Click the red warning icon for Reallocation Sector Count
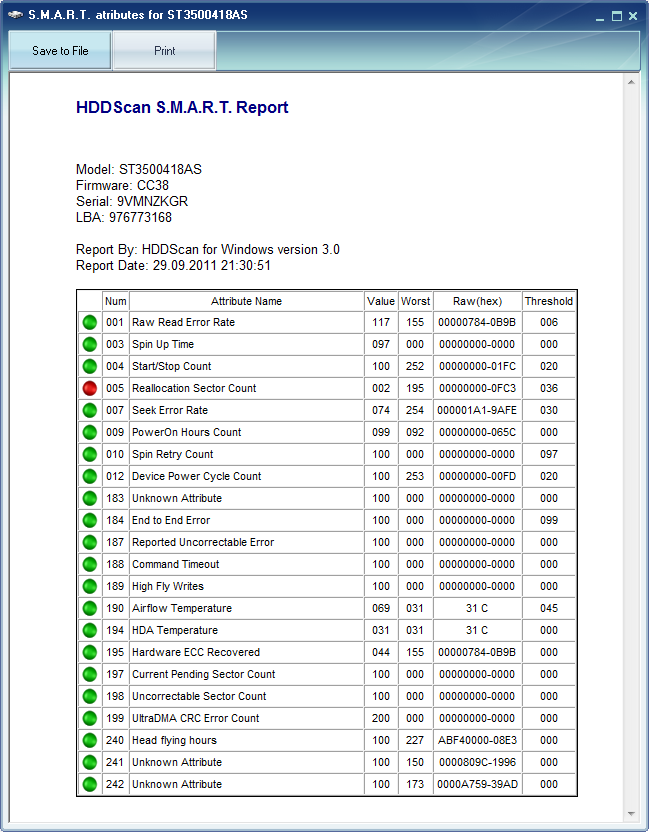The image size is (649, 832). click(x=90, y=388)
